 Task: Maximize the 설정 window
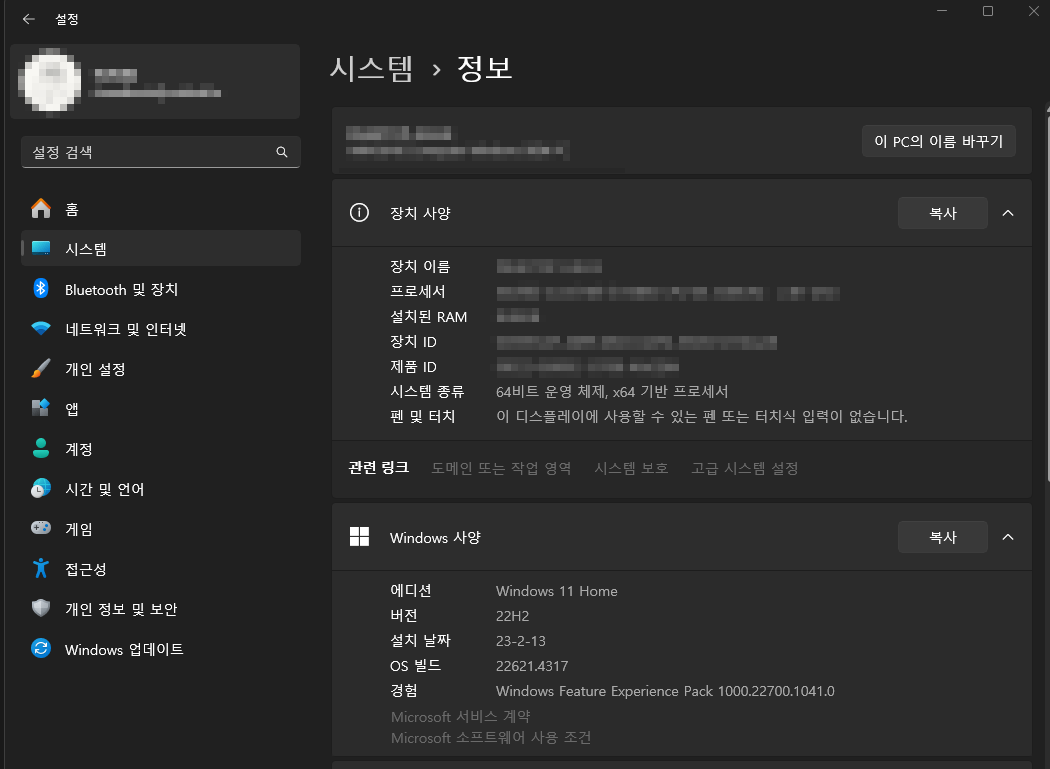(988, 11)
